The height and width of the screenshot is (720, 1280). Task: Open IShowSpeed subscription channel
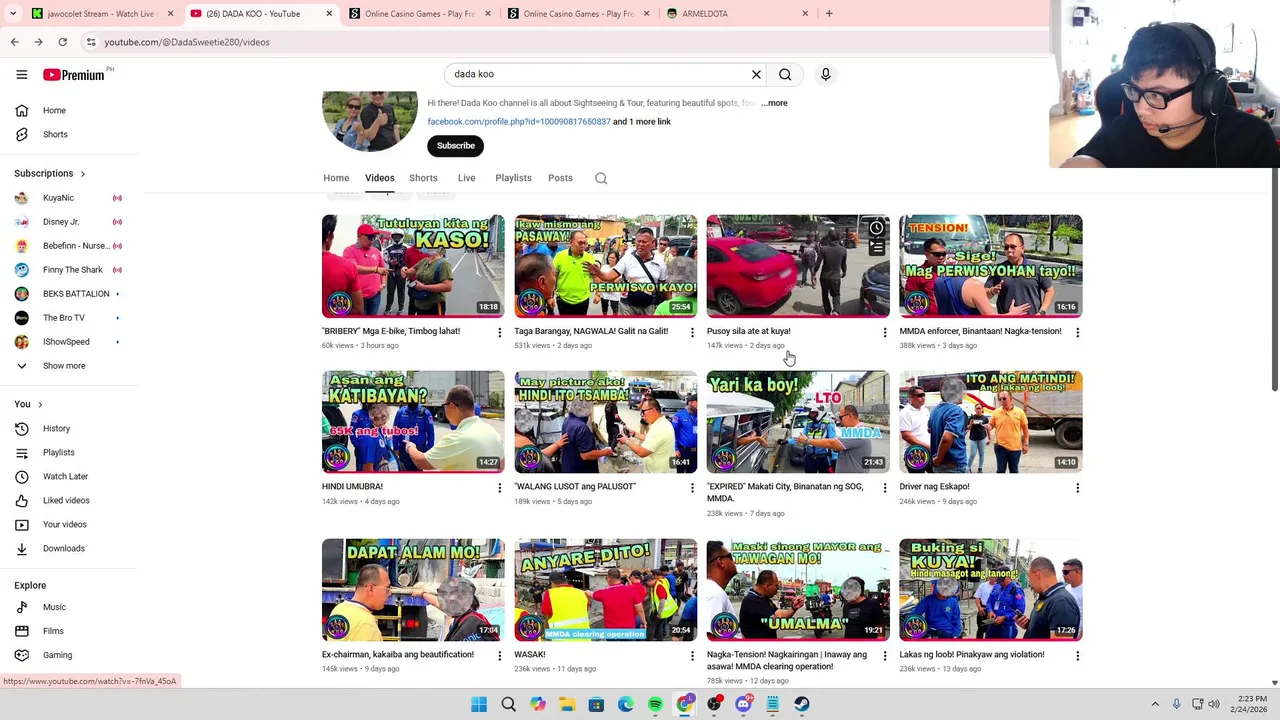[x=68, y=342]
